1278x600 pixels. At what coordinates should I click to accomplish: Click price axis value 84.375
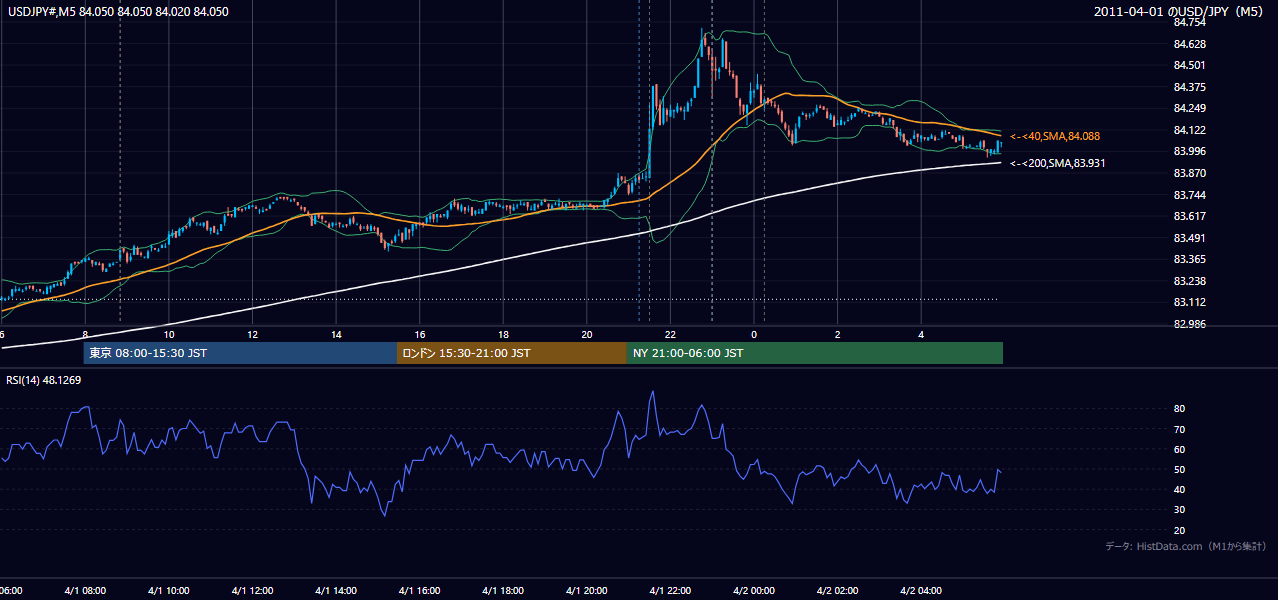pos(1188,87)
